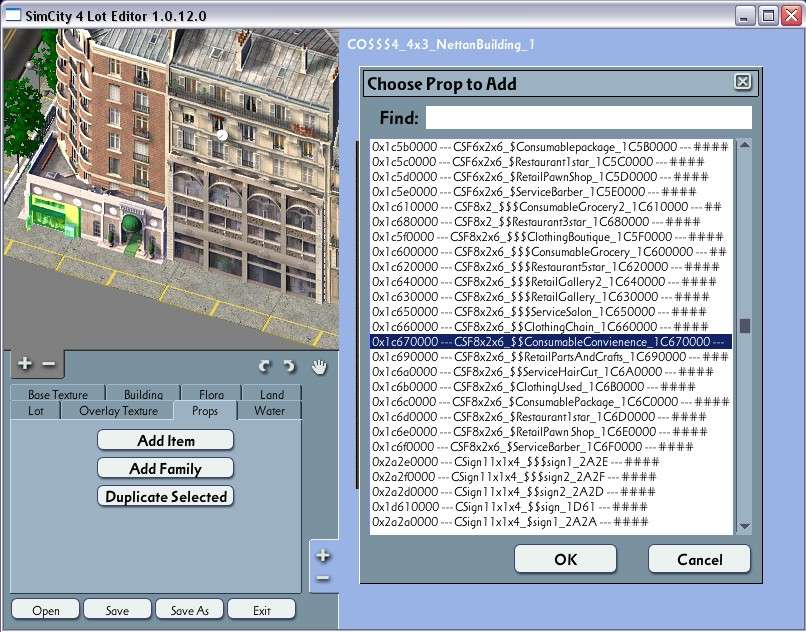This screenshot has width=806, height=632.
Task: Close the SimCity 4 Lot Editor window
Action: (x=792, y=15)
